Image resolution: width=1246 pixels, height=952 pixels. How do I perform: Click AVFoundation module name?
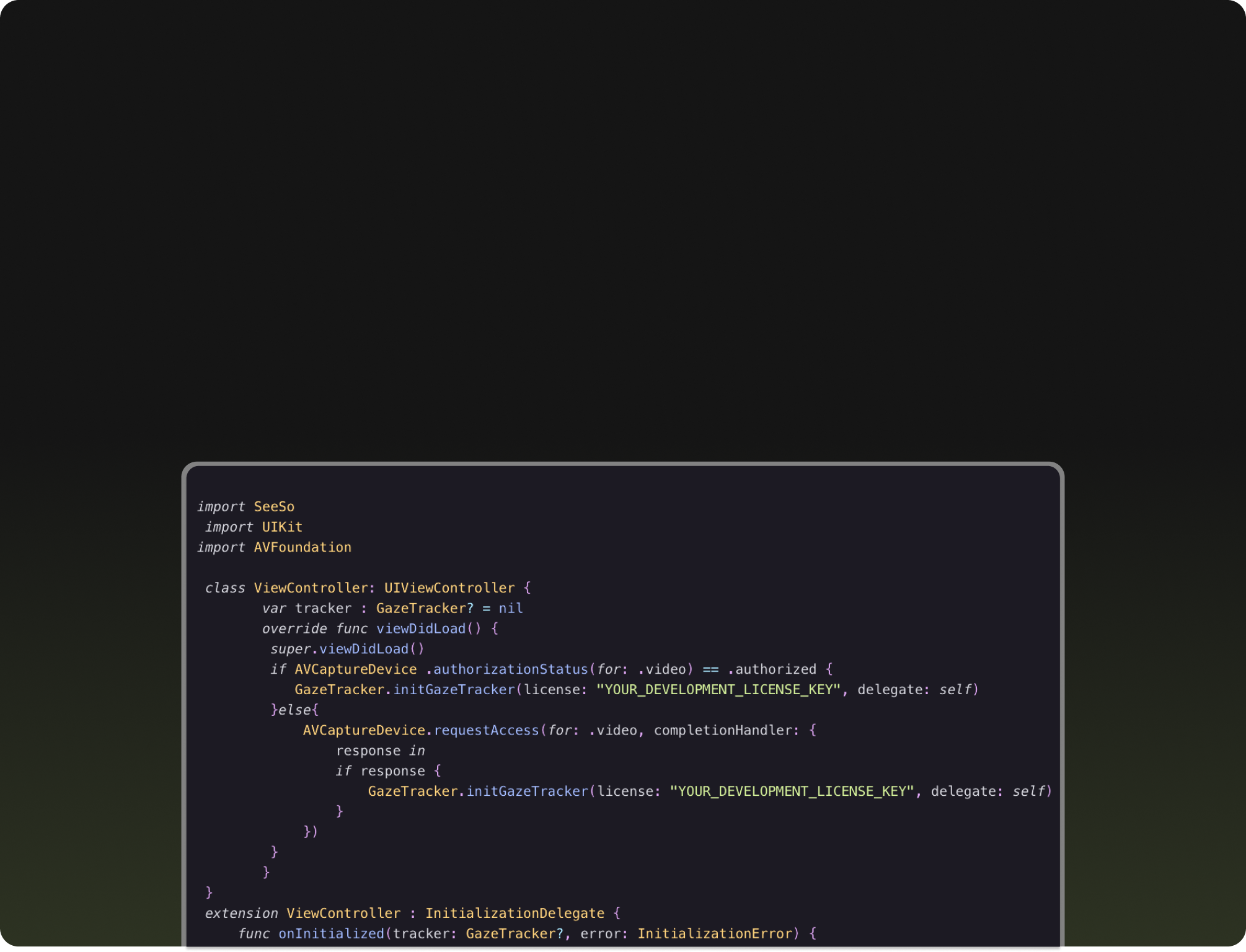303,547
